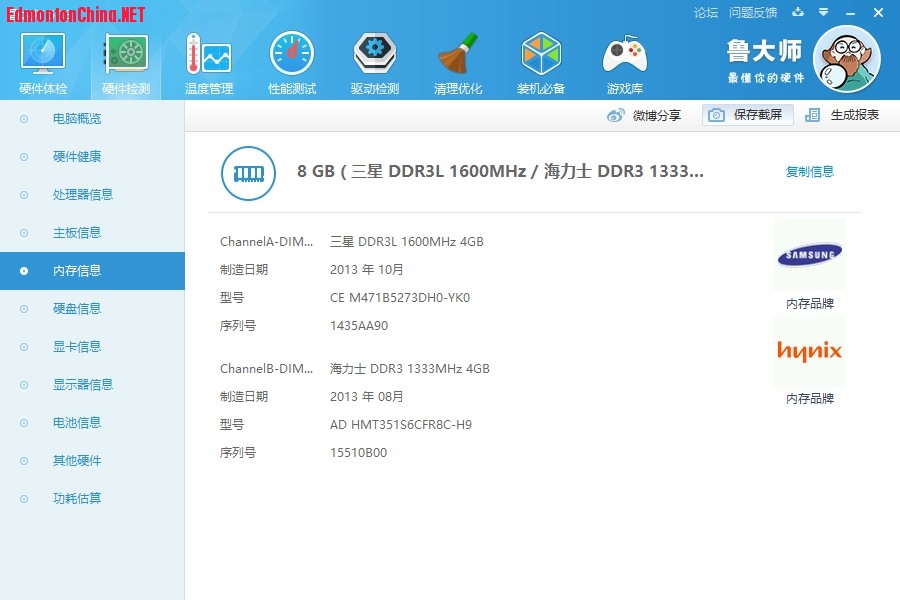Switch to the 硬件检测 tab

126,62
